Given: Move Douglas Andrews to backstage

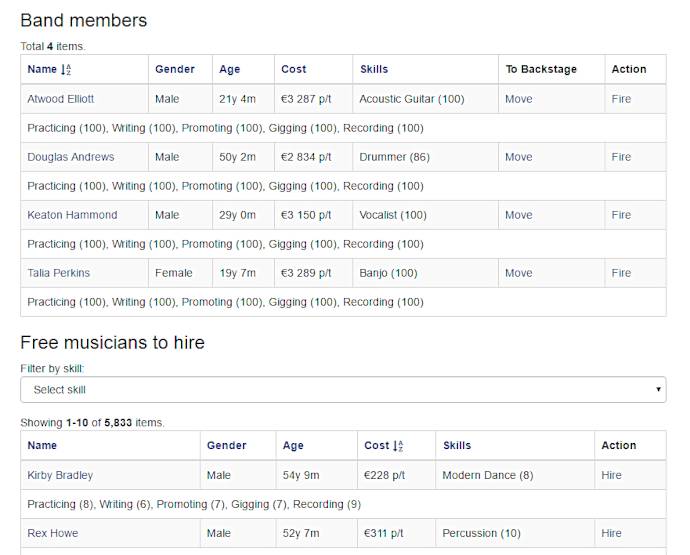Looking at the screenshot, I should 518,157.
